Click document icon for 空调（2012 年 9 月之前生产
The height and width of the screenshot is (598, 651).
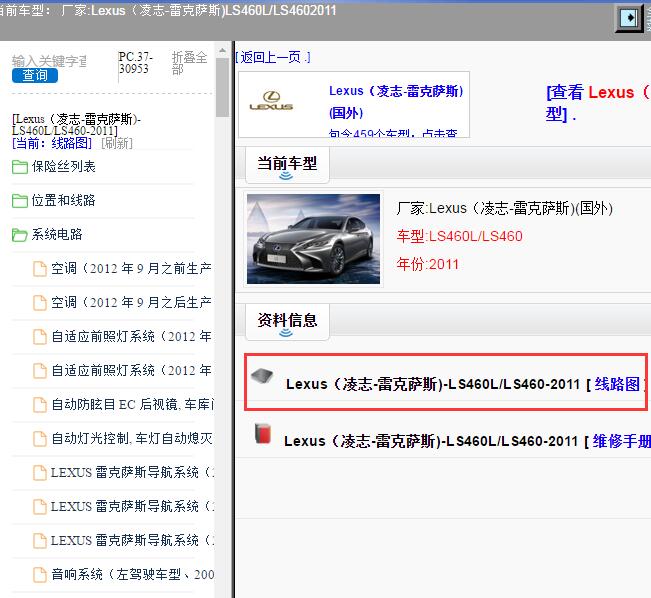pos(39,269)
